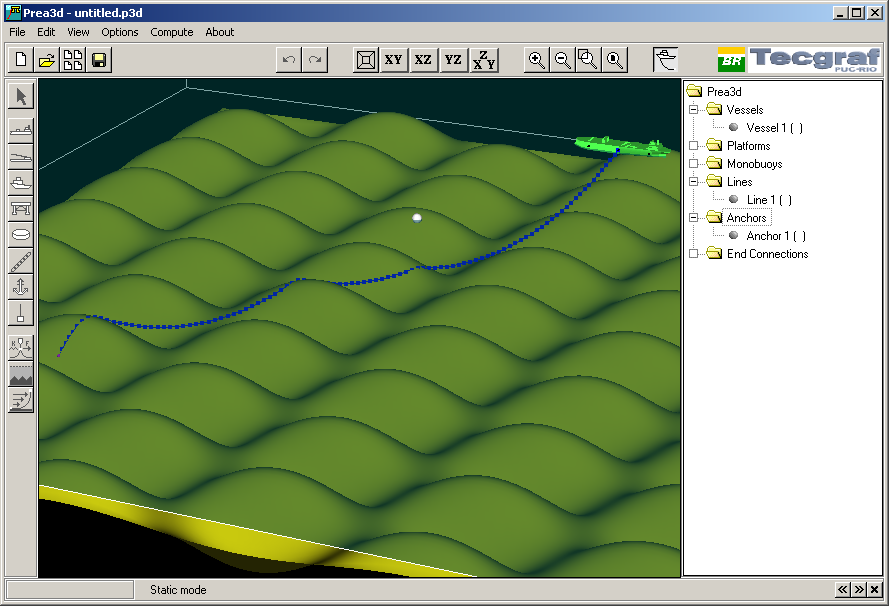Screen dimensions: 889x606
Task: Save the file with floppy disk icon
Action: [99, 60]
